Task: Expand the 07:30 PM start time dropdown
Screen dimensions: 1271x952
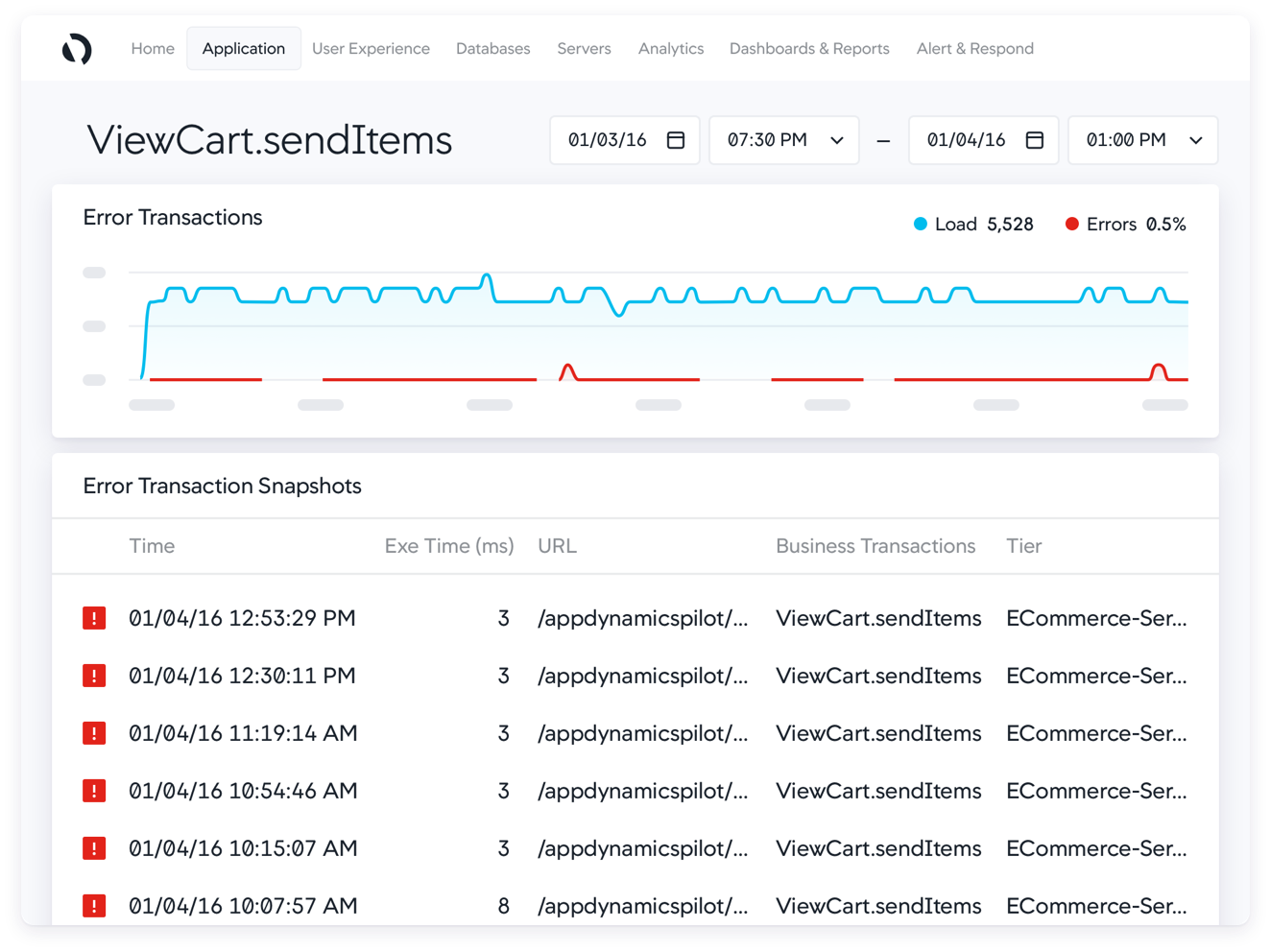Action: (x=784, y=140)
